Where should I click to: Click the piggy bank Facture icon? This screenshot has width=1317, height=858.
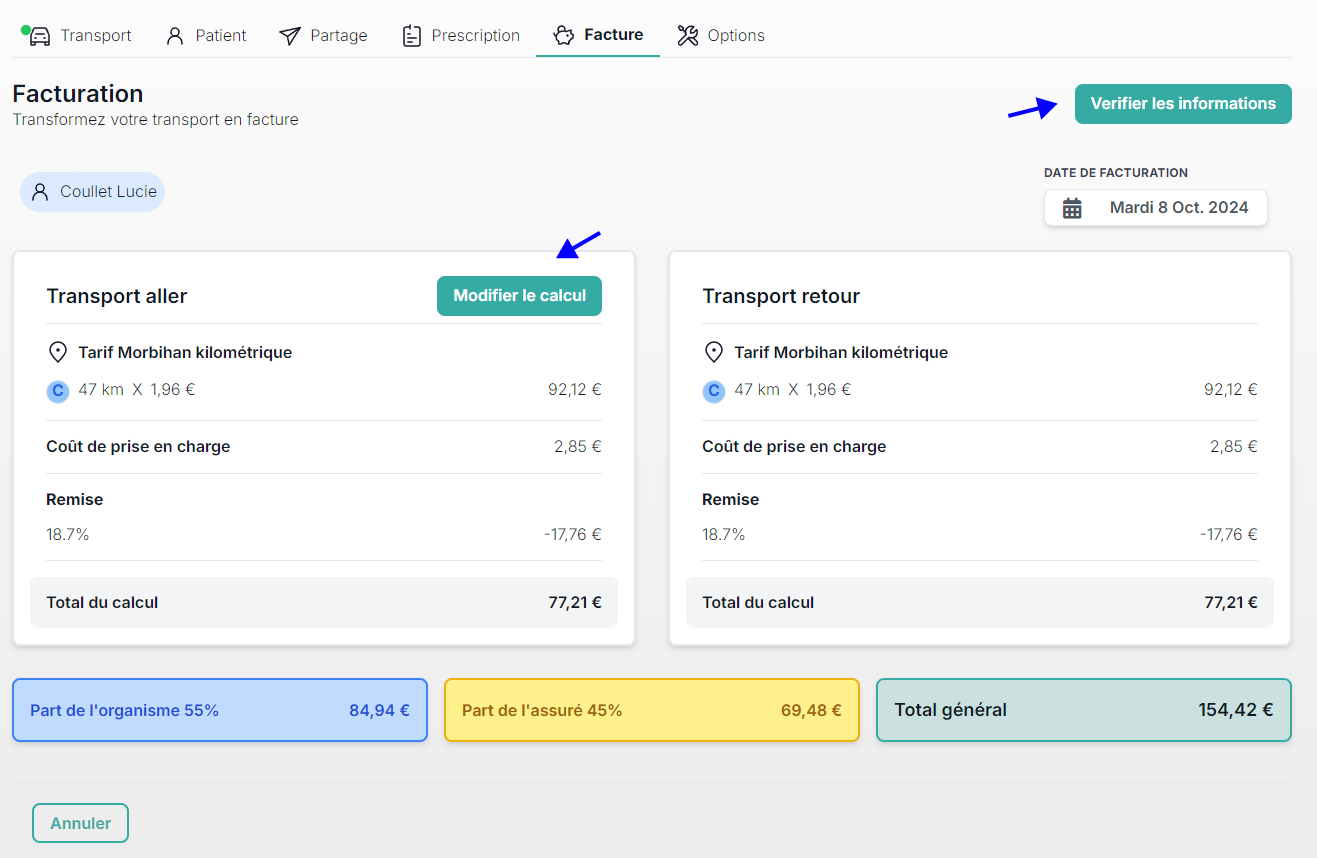pos(564,35)
